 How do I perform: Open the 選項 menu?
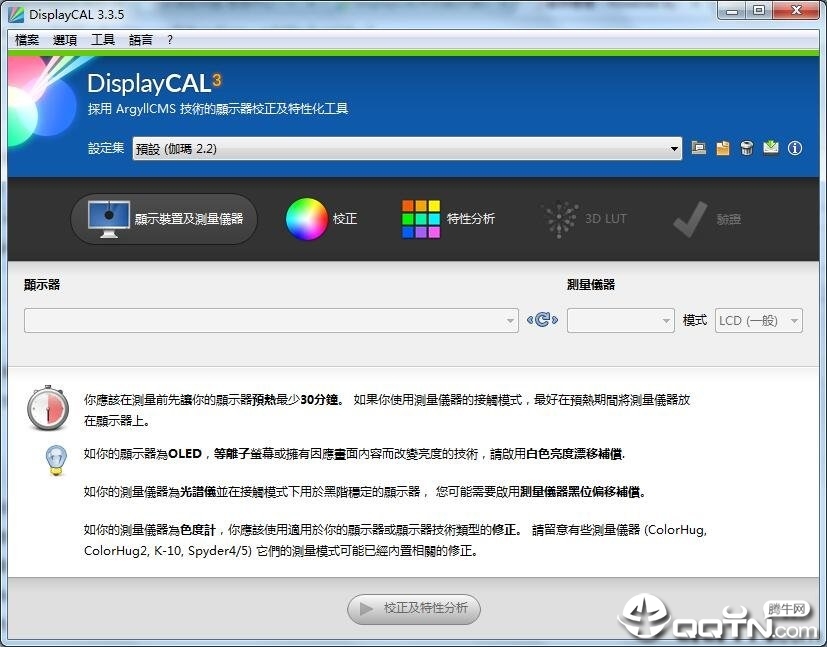65,40
